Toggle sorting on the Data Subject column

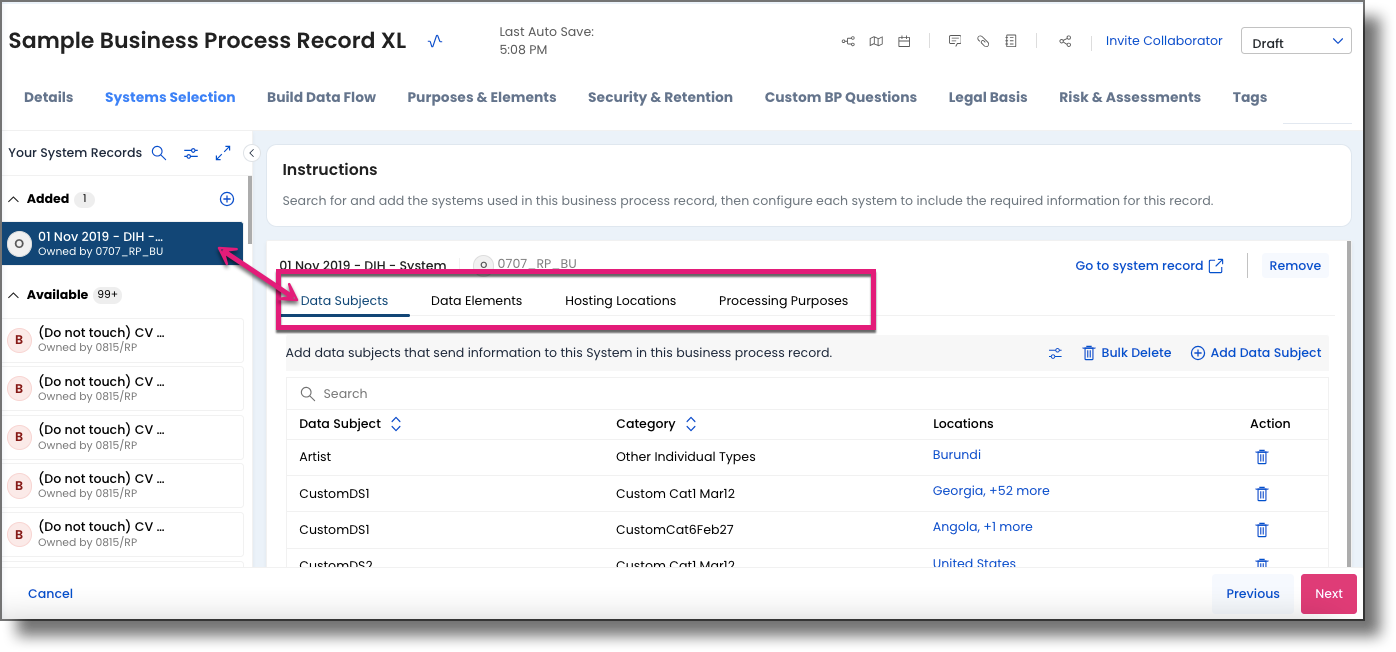point(395,423)
